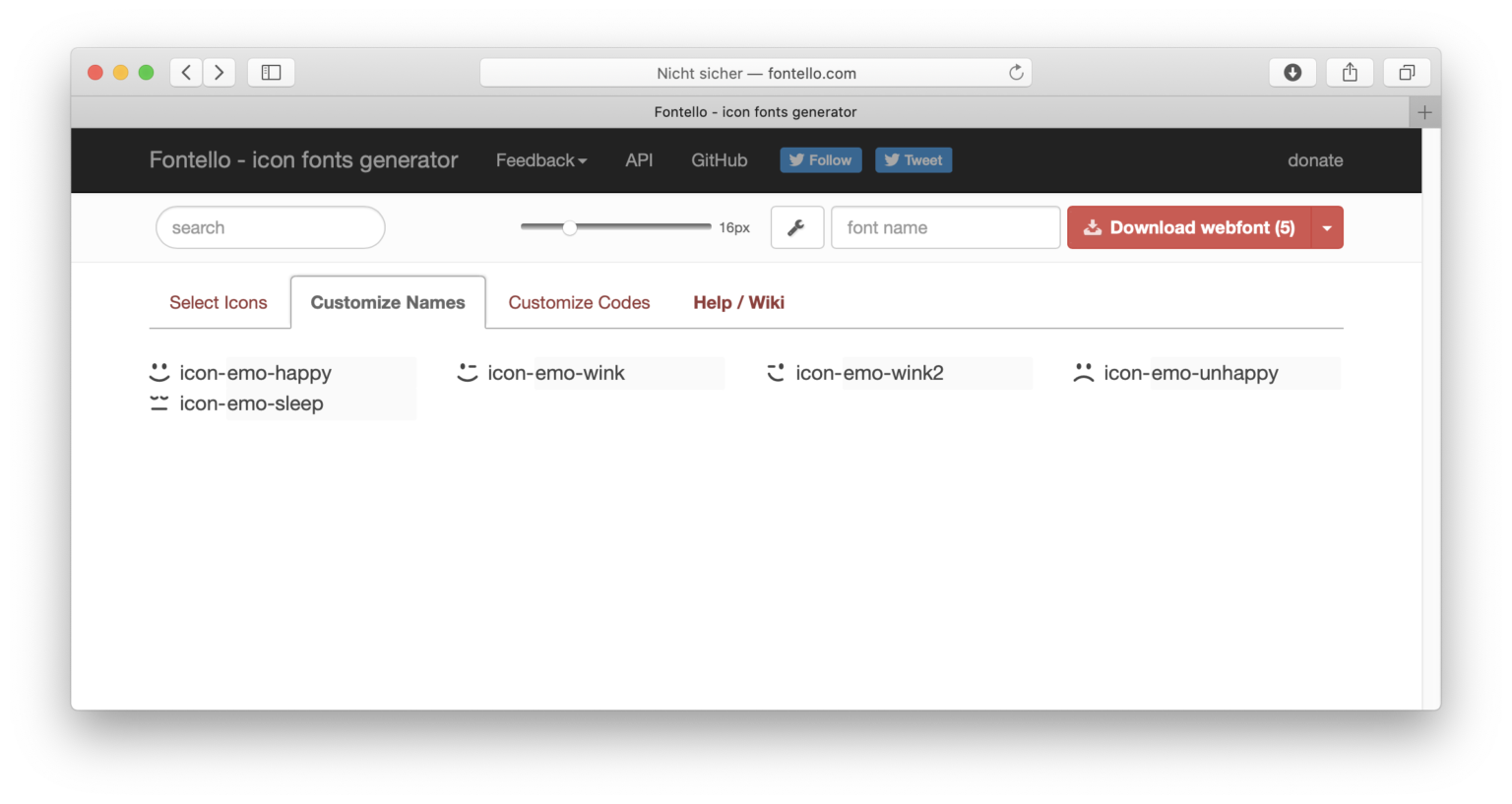Image resolution: width=1512 pixels, height=804 pixels.
Task: Click the download arrow in Safari toolbar
Action: coord(1292,72)
